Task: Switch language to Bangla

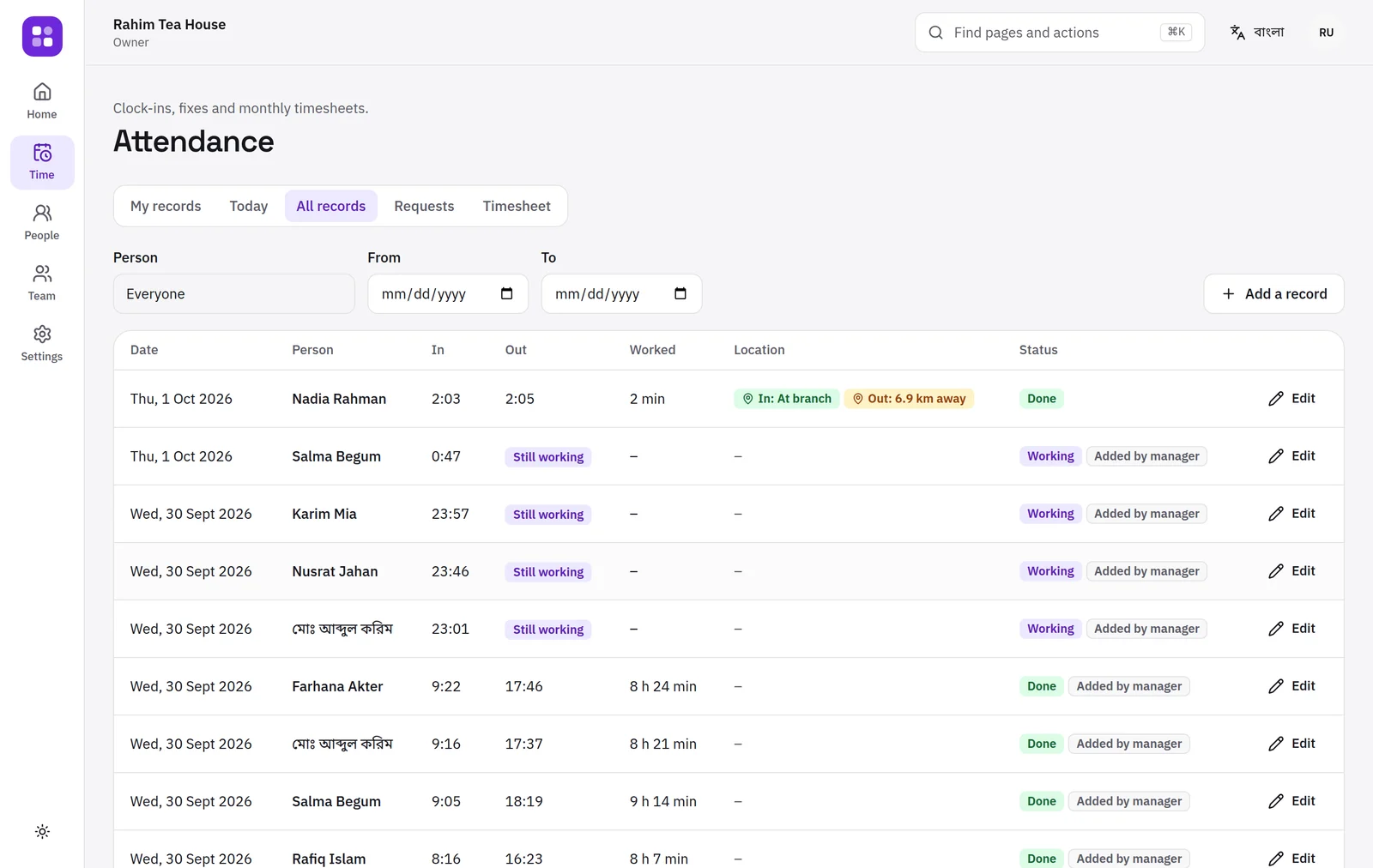Action: 1257,33
